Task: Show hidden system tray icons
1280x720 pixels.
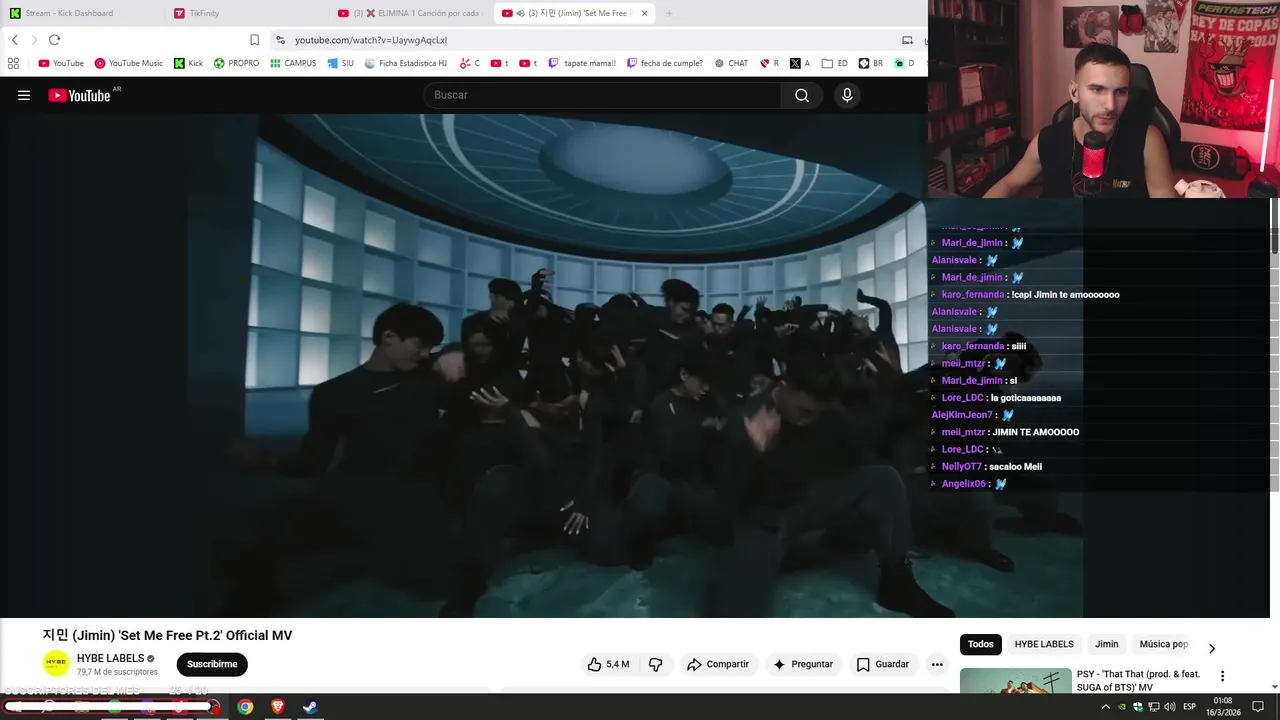Action: [x=1106, y=707]
